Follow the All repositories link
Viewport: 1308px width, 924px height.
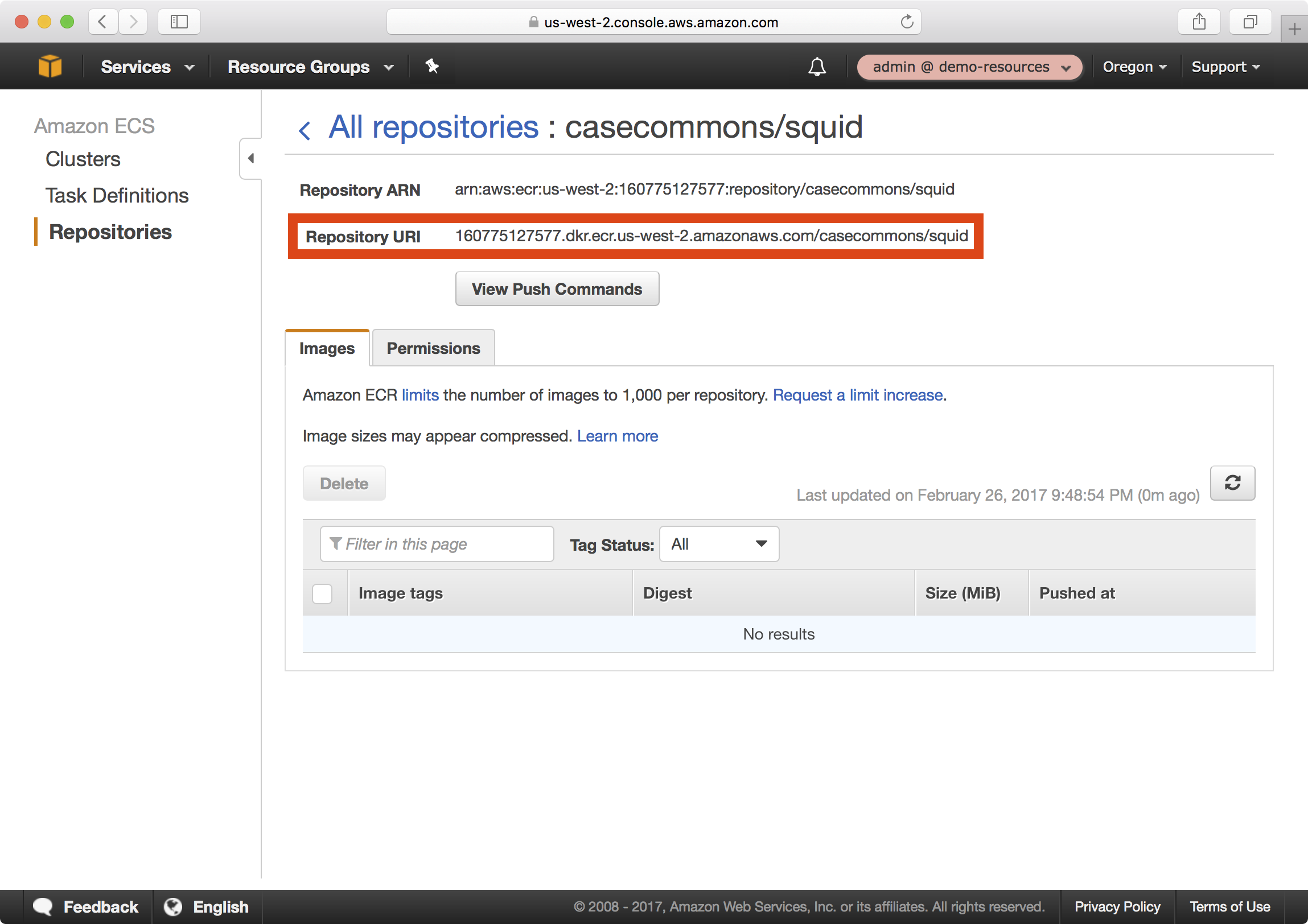(x=433, y=126)
